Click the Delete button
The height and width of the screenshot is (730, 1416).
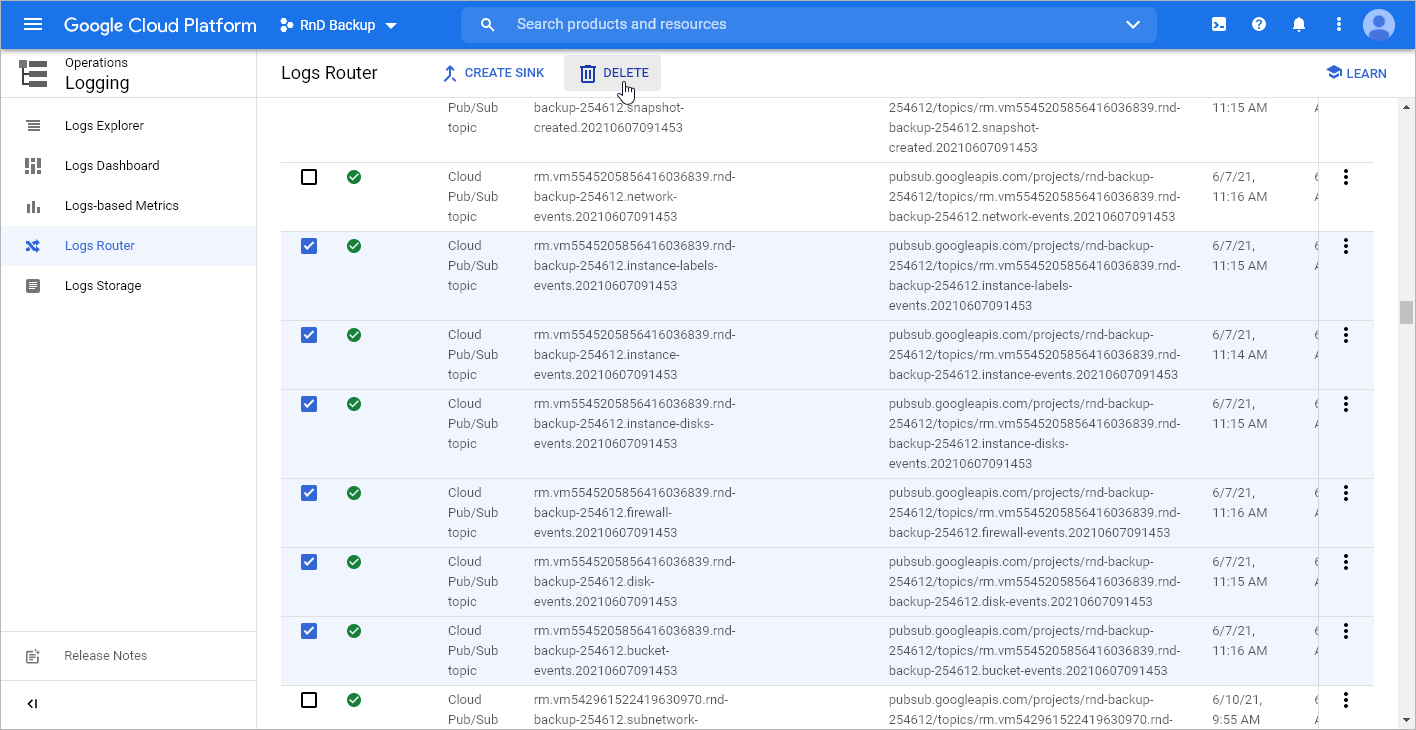(x=613, y=73)
